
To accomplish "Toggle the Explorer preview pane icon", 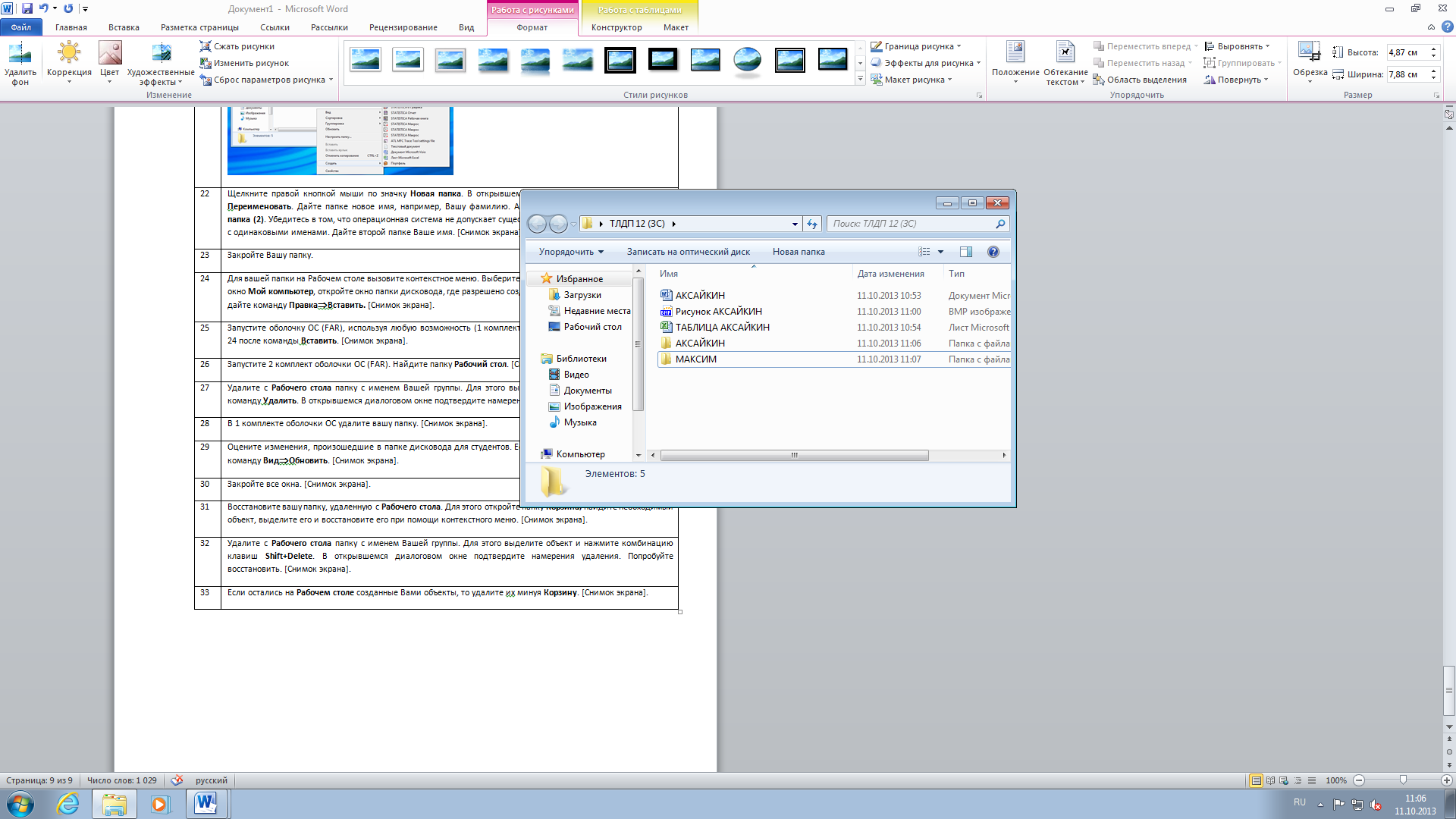I will tap(965, 252).
